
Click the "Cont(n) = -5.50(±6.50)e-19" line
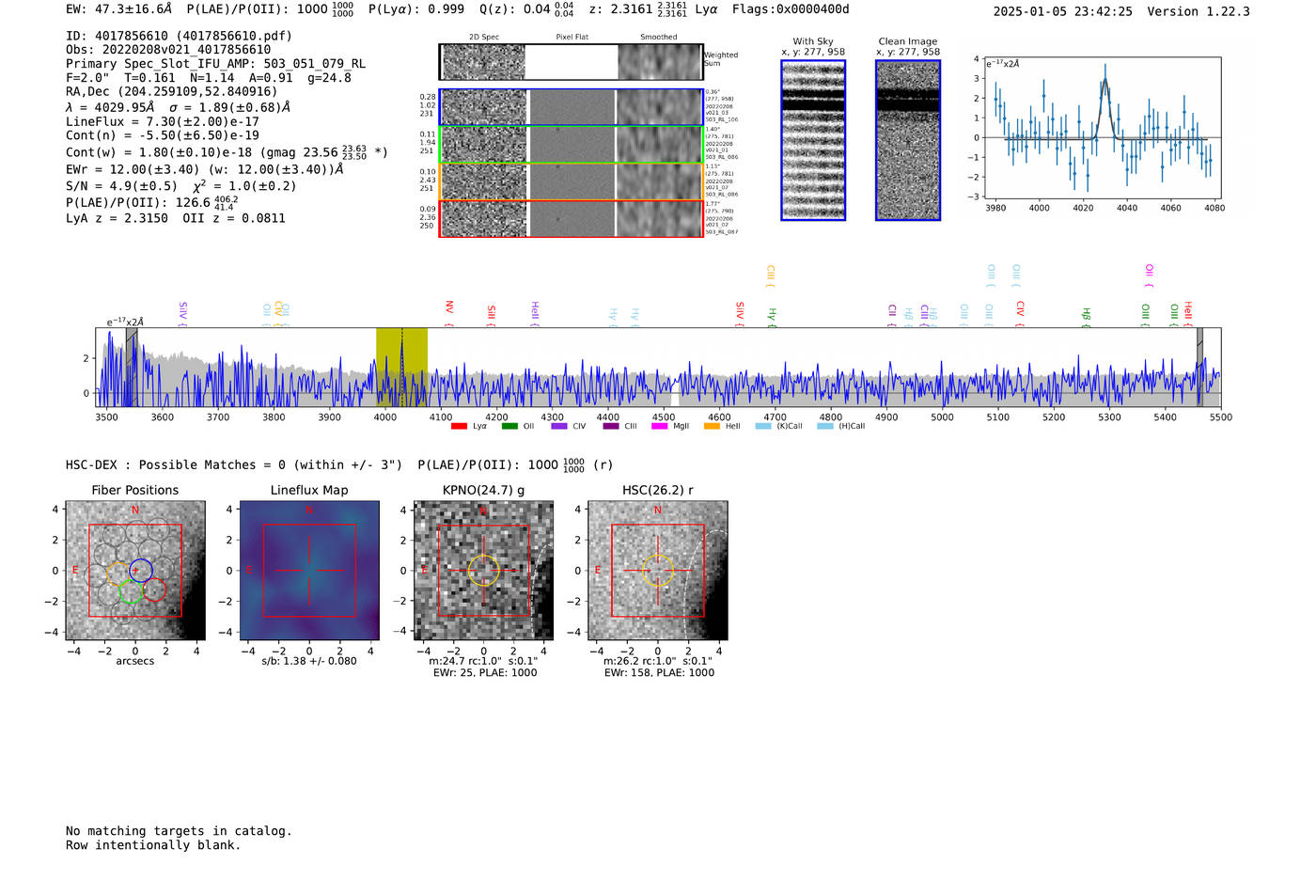163,135
